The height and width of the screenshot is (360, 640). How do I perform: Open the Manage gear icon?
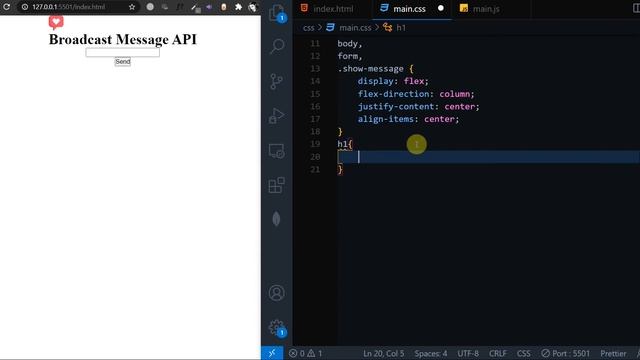point(277,327)
